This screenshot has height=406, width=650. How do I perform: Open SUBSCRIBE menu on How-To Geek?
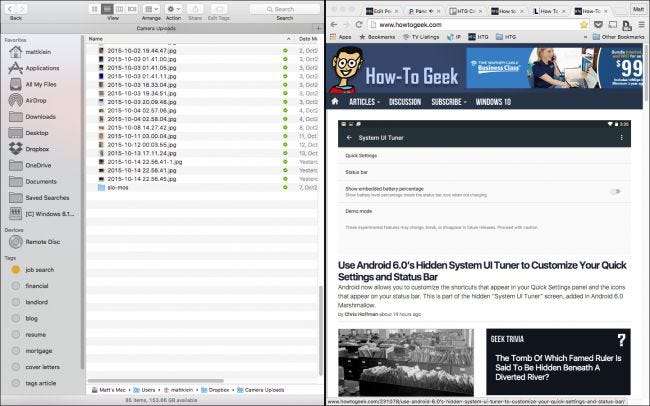[x=449, y=102]
